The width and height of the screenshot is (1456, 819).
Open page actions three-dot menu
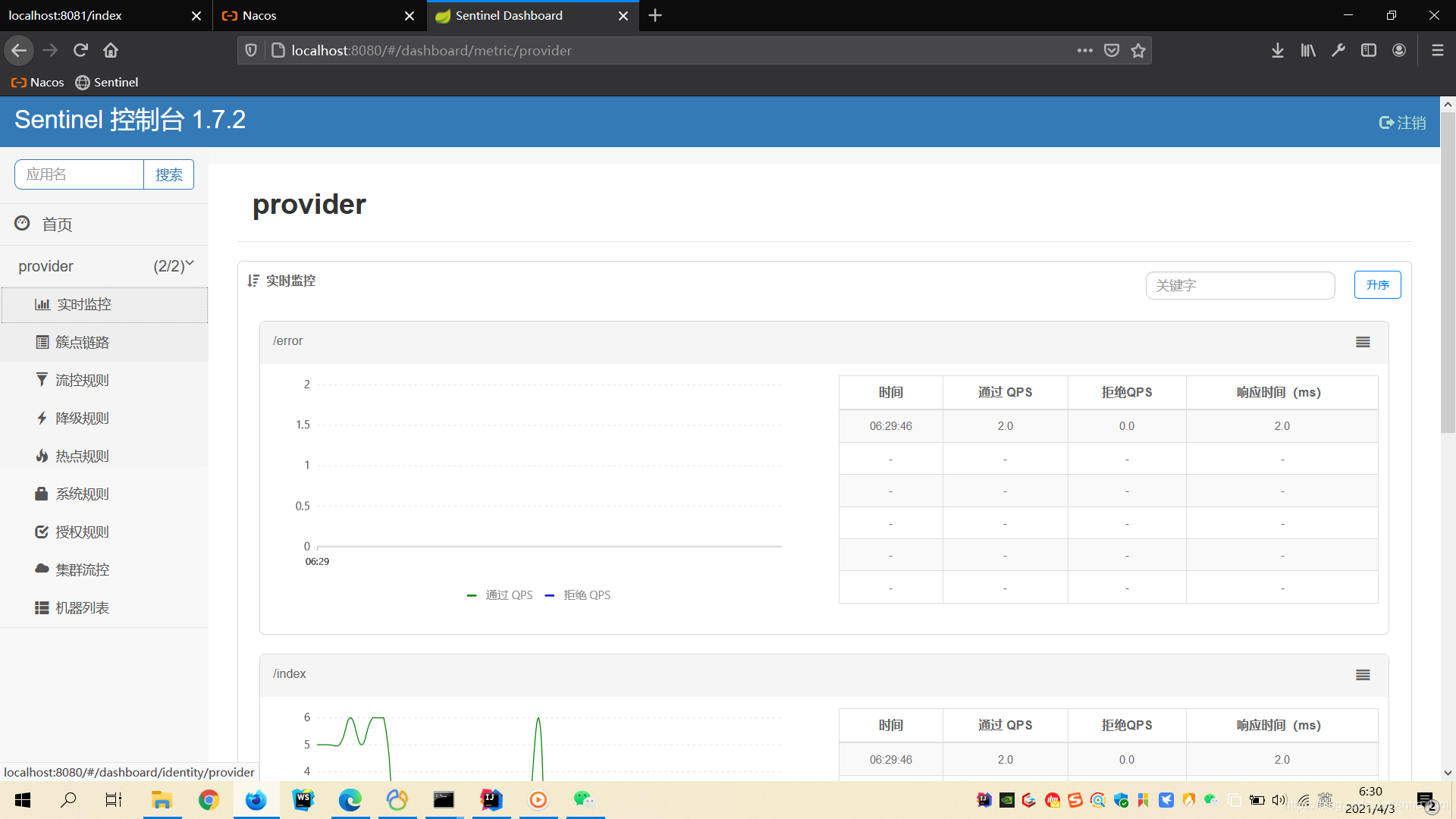(x=1084, y=51)
